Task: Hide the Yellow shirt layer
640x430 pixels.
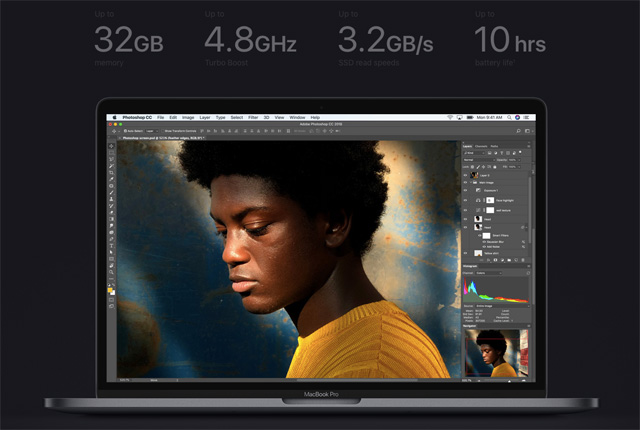Action: pyautogui.click(x=465, y=253)
